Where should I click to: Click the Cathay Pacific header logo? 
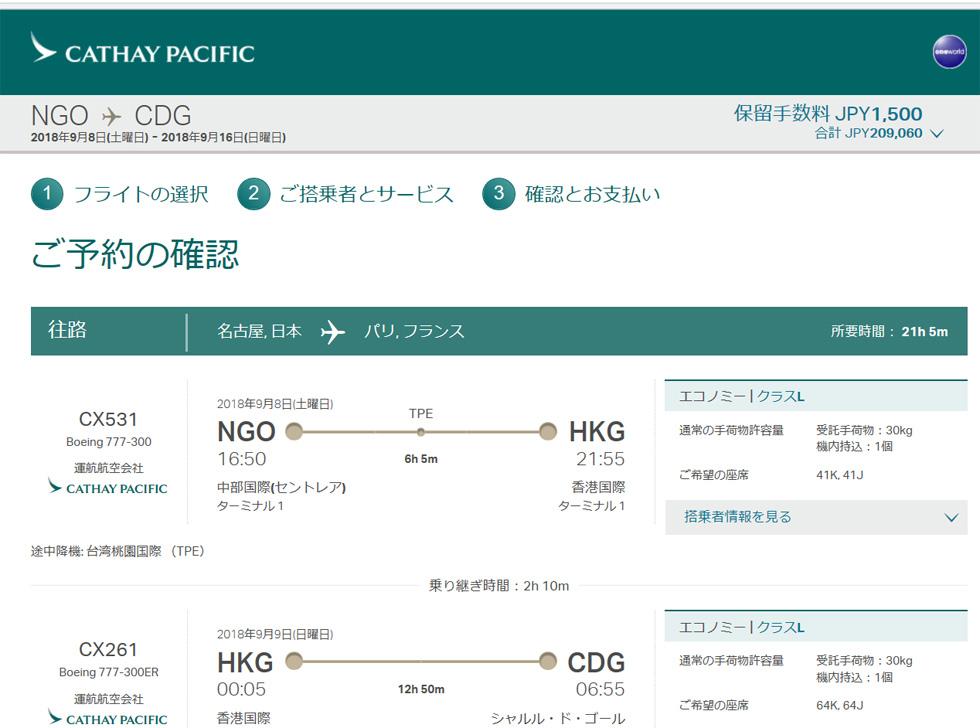pos(142,48)
